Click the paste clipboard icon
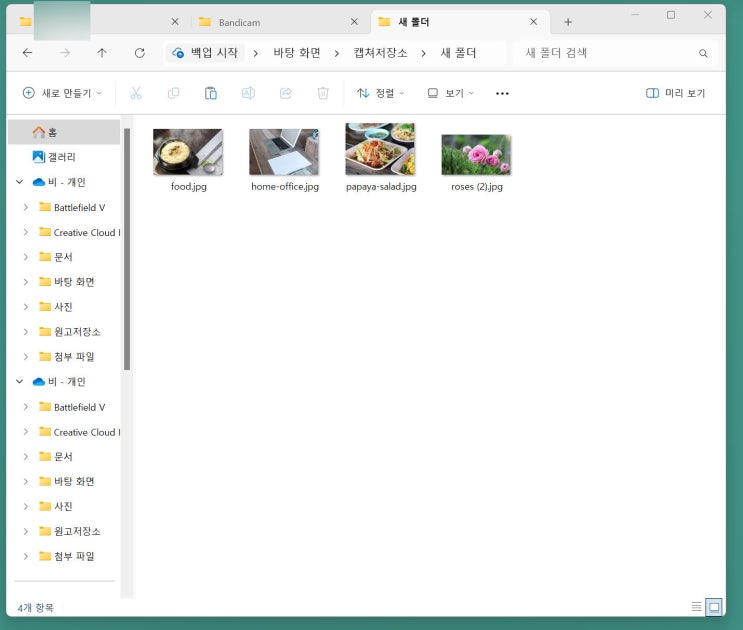743x630 pixels. [211, 93]
